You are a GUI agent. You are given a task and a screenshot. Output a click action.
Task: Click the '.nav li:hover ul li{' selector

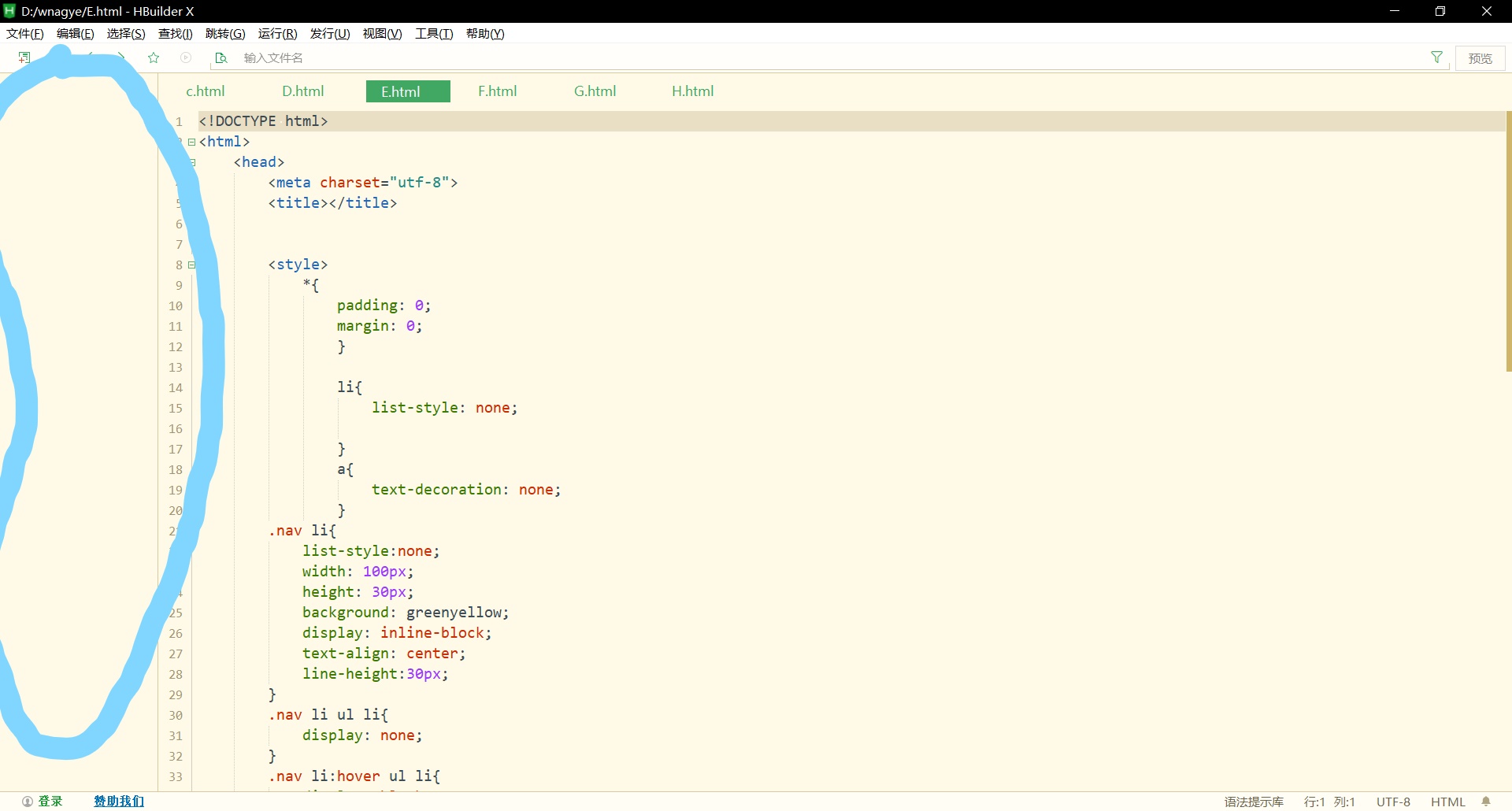click(354, 776)
